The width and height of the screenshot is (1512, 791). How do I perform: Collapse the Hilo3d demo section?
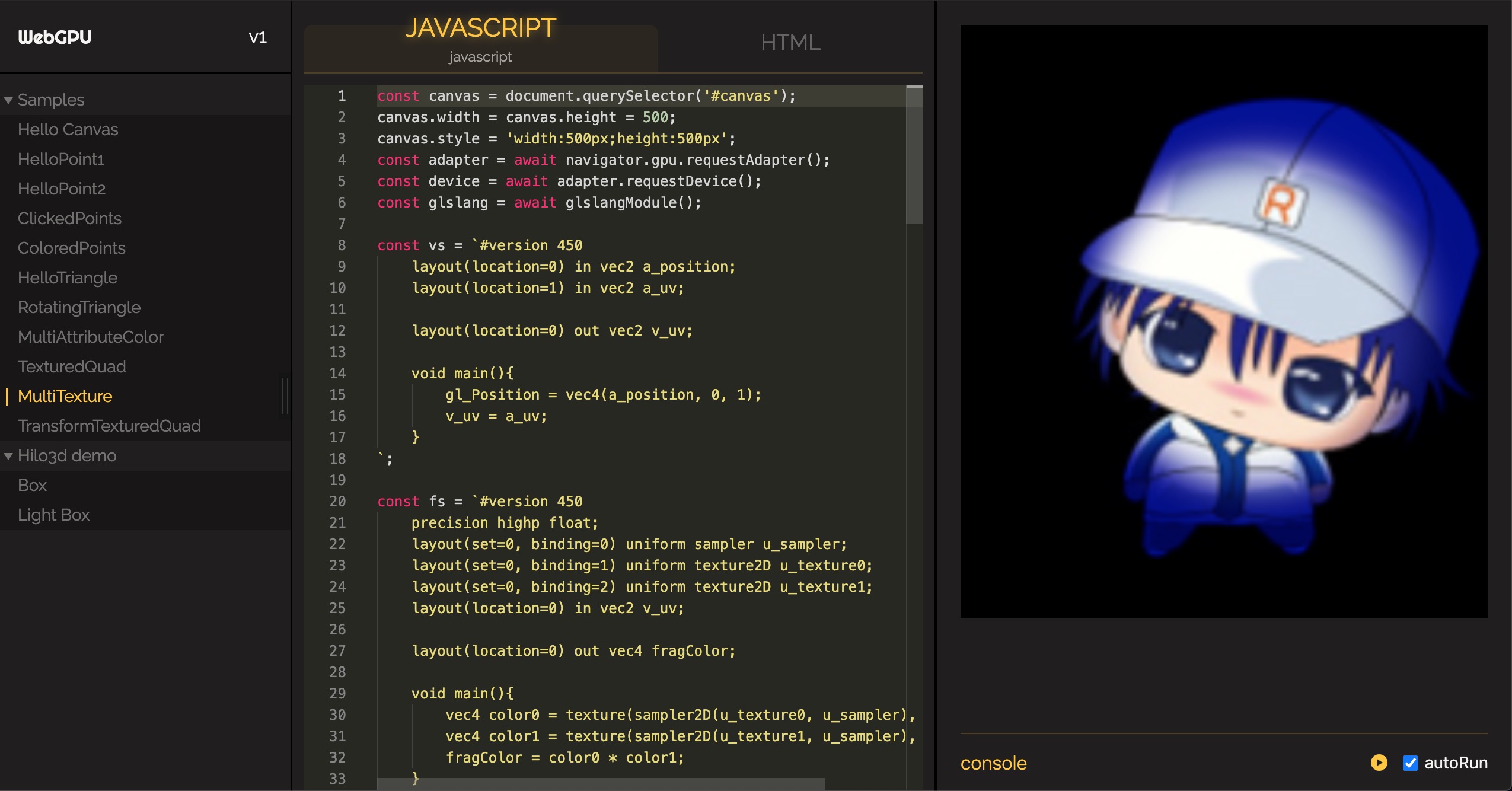point(8,456)
